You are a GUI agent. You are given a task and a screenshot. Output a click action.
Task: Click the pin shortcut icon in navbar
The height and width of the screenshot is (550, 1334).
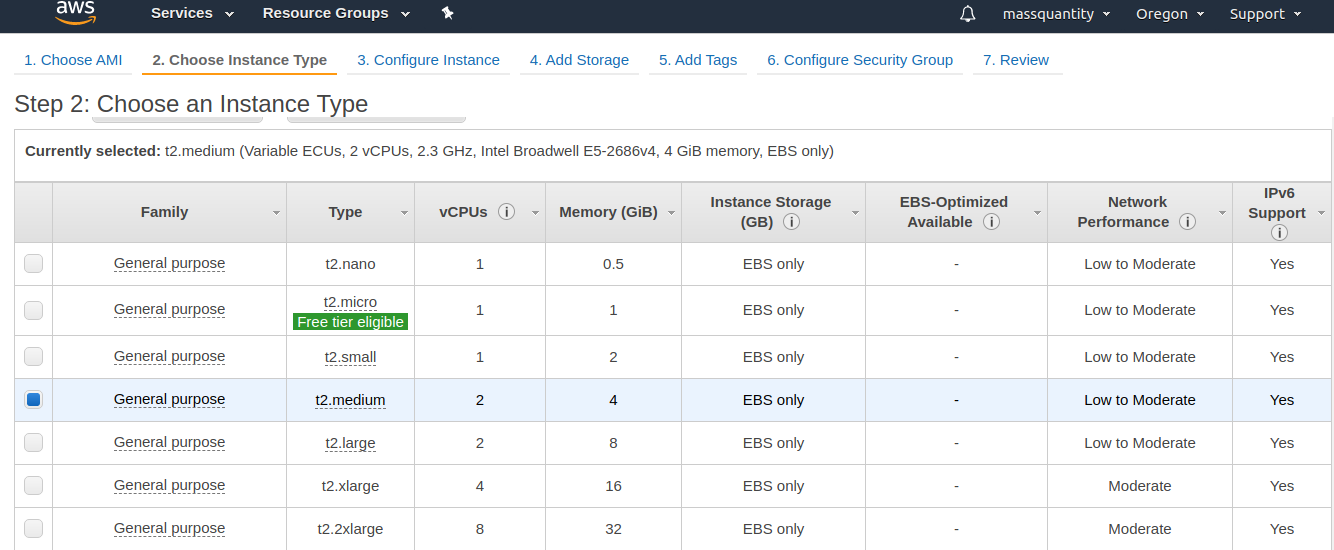click(447, 13)
